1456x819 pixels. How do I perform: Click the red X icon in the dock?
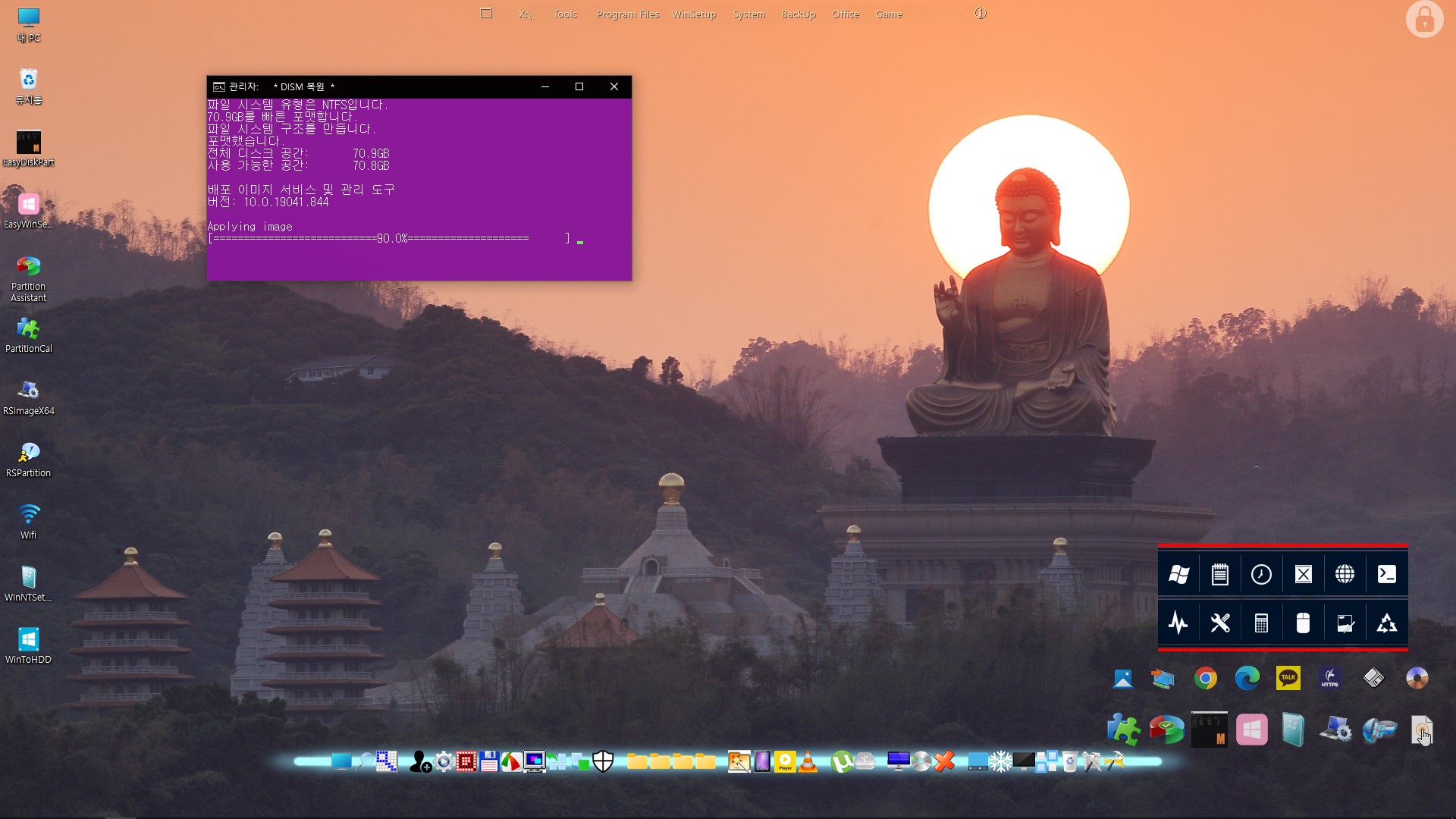(x=944, y=761)
